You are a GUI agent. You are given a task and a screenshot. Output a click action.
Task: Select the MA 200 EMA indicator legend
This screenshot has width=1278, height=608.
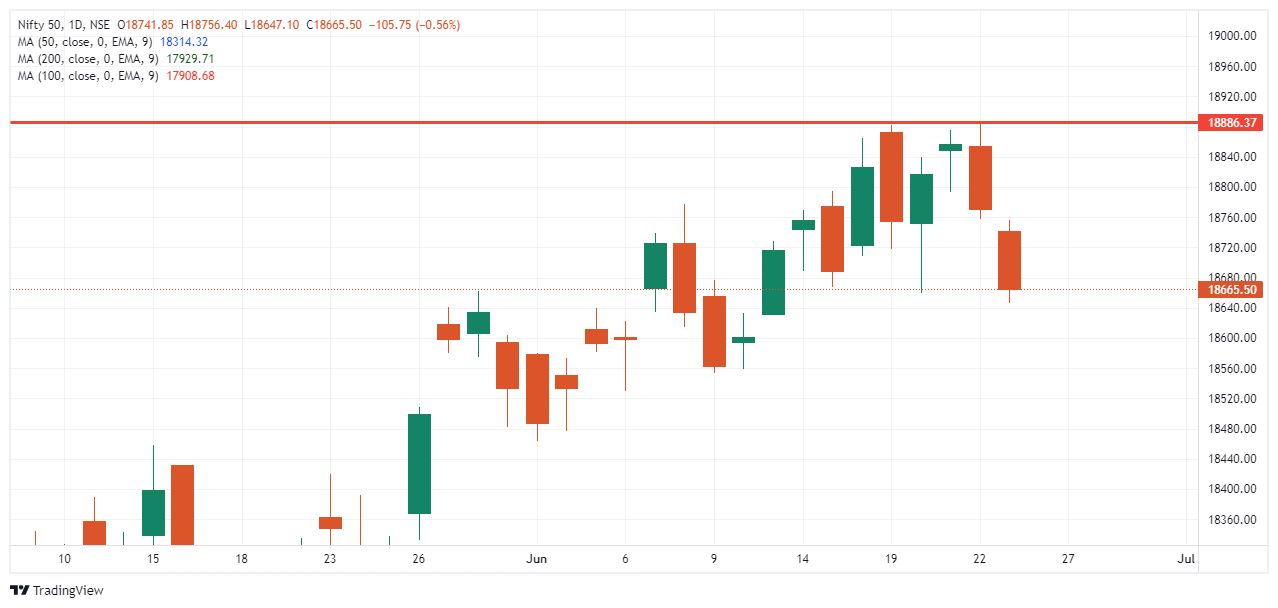88,58
